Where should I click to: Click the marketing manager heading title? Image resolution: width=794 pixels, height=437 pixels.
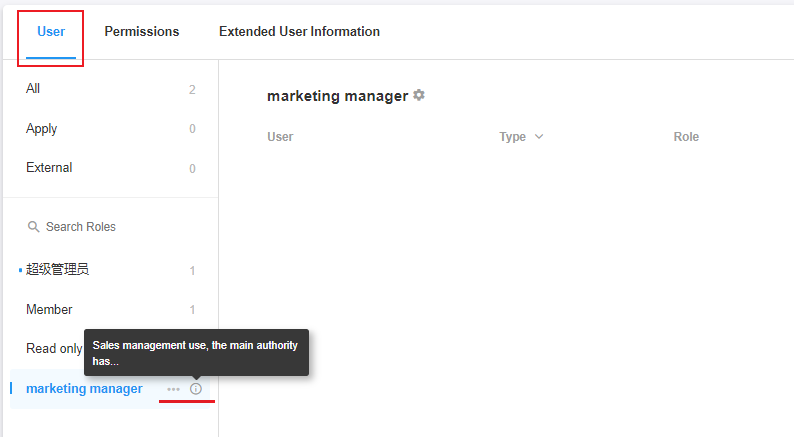[x=337, y=96]
